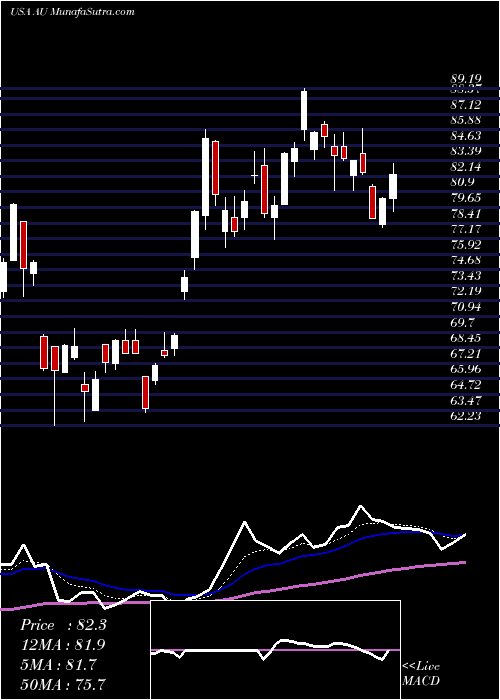Click the 75.92 price axis label
Screen dimensions: 500x700
pos(465,245)
